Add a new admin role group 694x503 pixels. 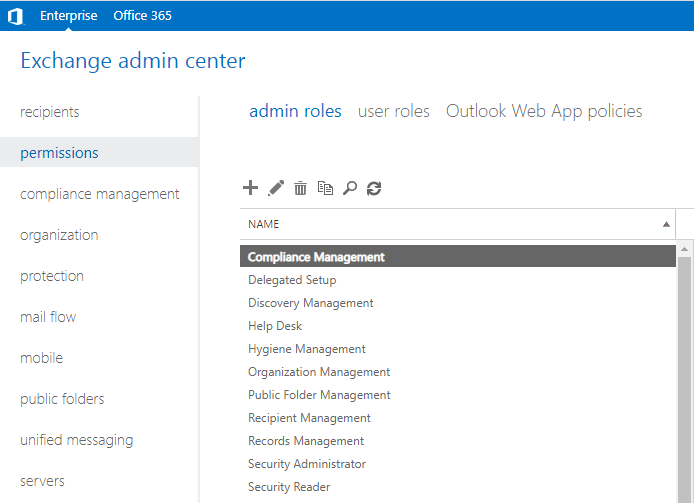(251, 188)
